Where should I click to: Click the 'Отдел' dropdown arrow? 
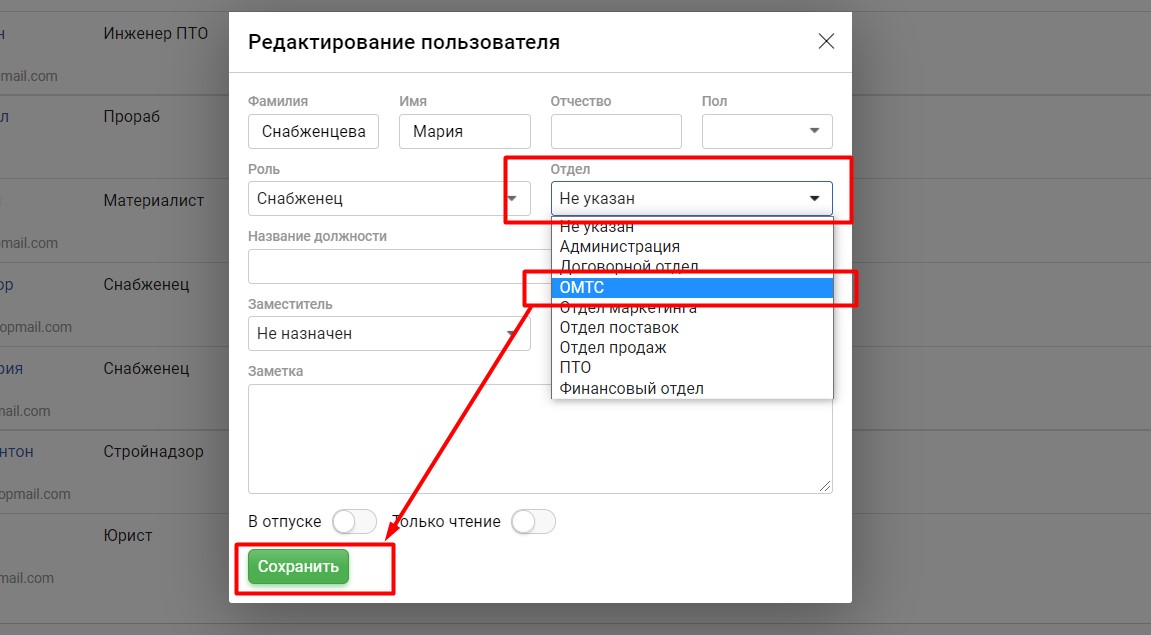coord(814,198)
